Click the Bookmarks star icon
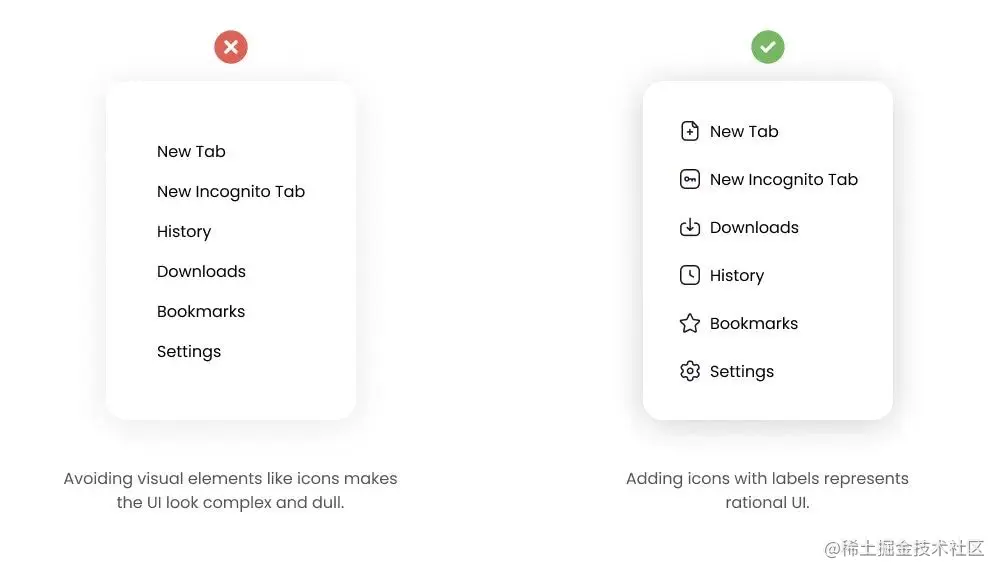1003x577 pixels. [690, 323]
